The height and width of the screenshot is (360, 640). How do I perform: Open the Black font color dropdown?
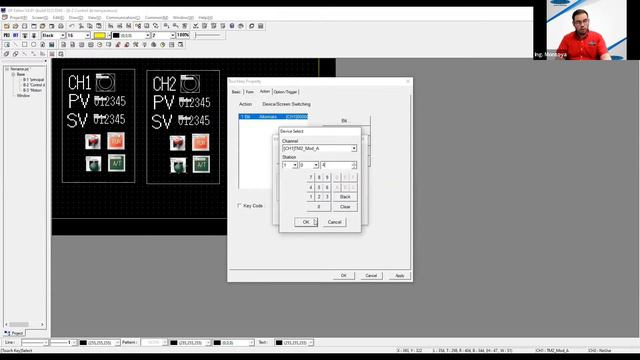coord(62,36)
